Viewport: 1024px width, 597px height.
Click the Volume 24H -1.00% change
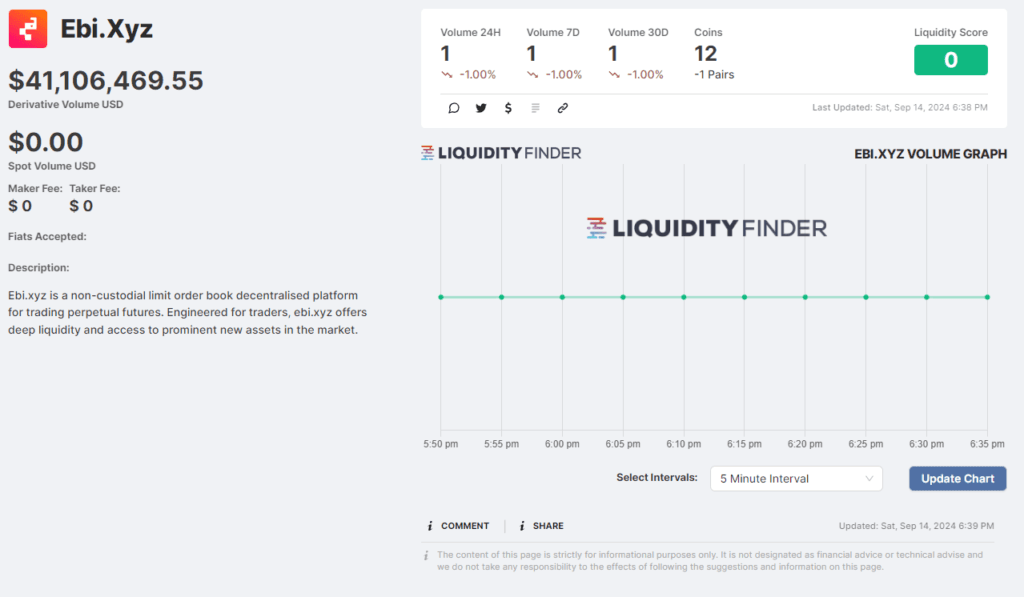click(477, 74)
